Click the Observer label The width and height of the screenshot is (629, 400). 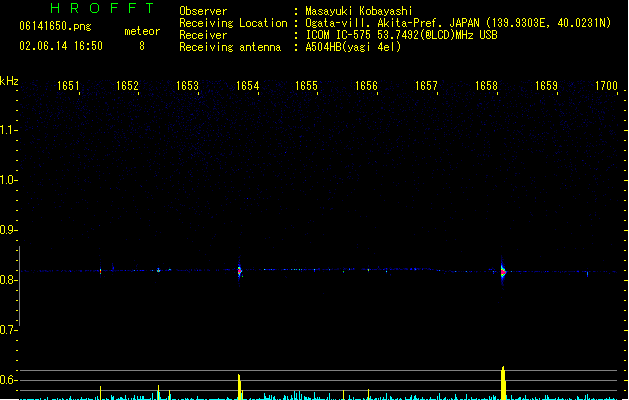(x=203, y=11)
